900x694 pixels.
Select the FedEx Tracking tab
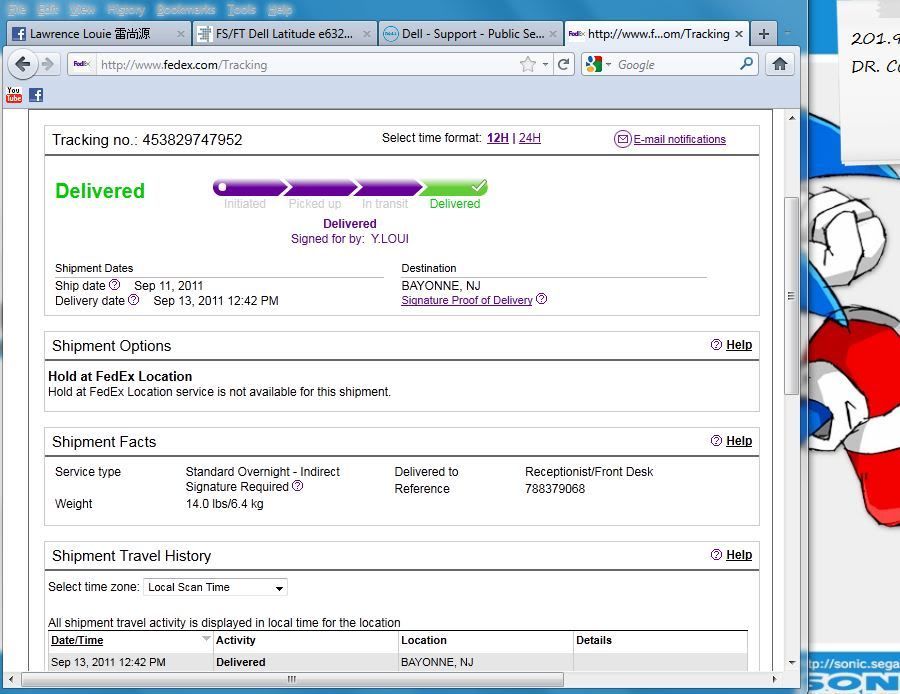point(656,34)
